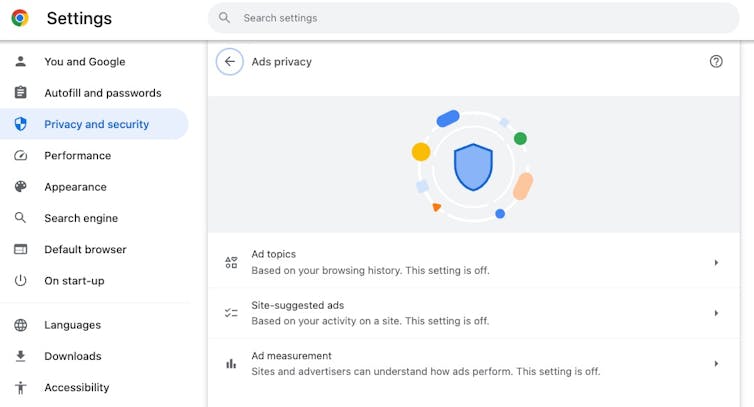Image resolution: width=754 pixels, height=407 pixels.
Task: Click the Appearance palette icon
Action: (21, 187)
